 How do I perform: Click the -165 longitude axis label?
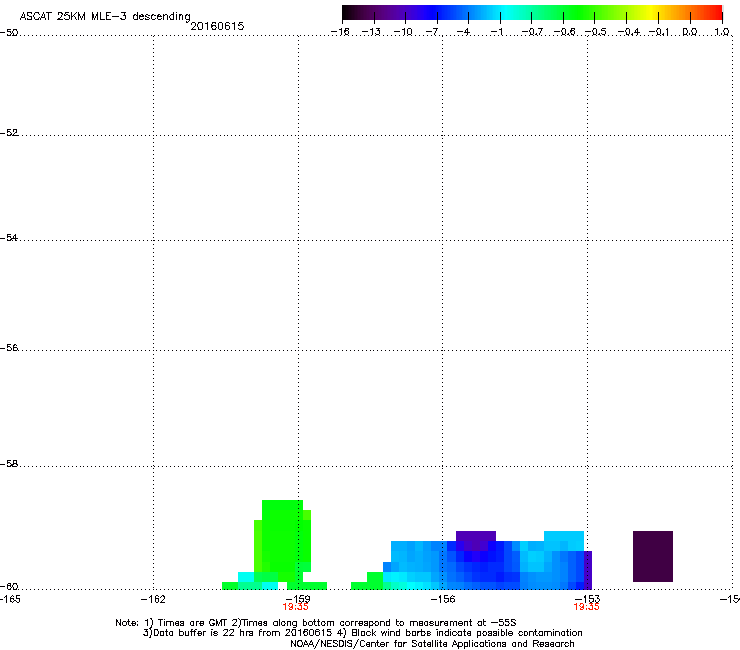[x=9, y=599]
